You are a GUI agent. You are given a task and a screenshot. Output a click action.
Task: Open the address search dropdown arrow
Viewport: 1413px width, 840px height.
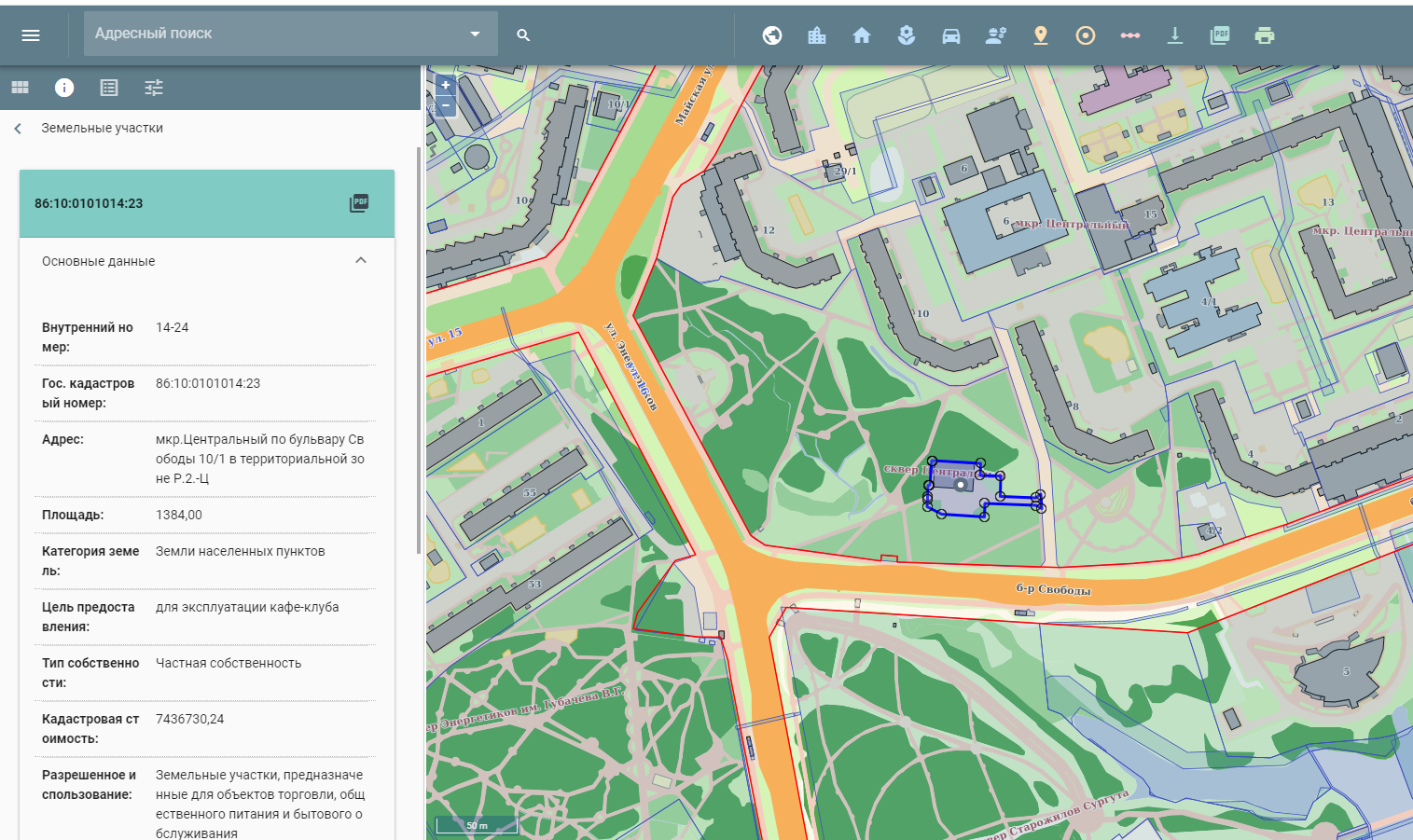pos(475,34)
